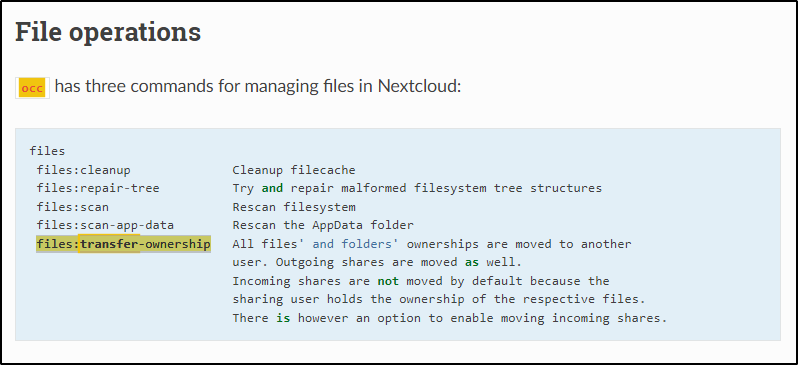Click the File operations heading
The width and height of the screenshot is (798, 365).
pyautogui.click(x=108, y=33)
